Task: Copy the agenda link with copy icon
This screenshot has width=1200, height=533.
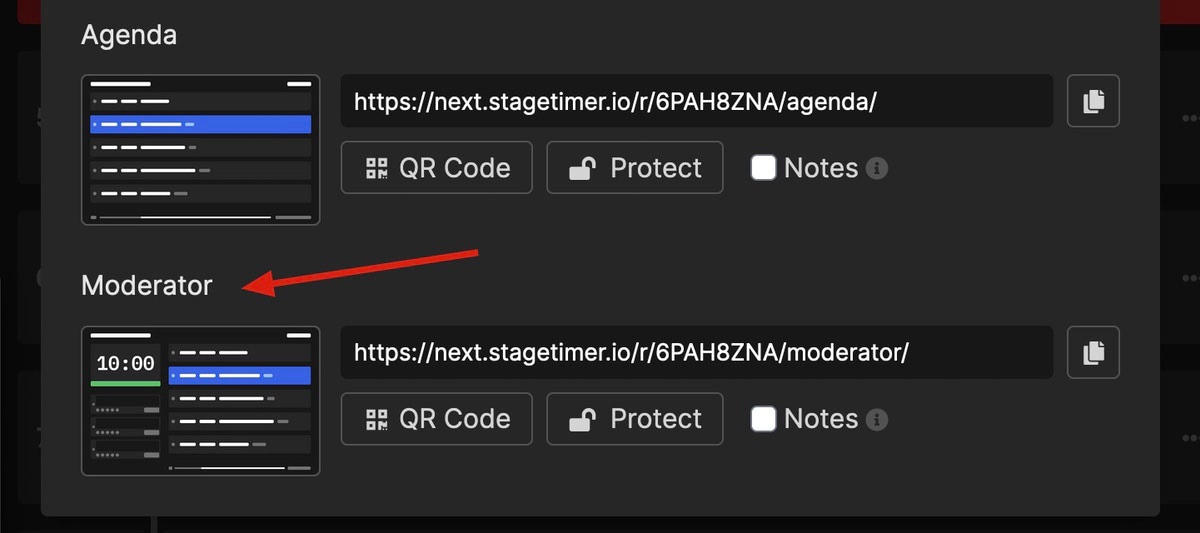Action: (x=1093, y=101)
